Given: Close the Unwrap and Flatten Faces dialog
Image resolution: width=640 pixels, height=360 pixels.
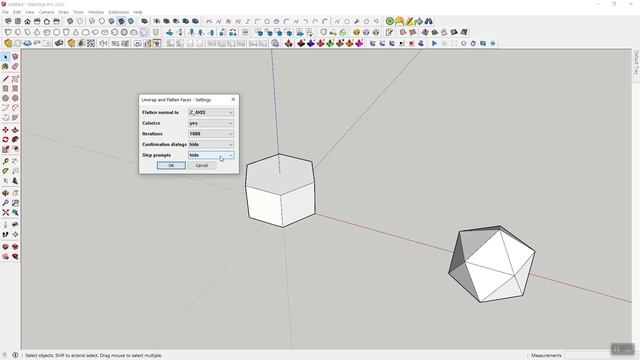Looking at the screenshot, I should tap(233, 100).
